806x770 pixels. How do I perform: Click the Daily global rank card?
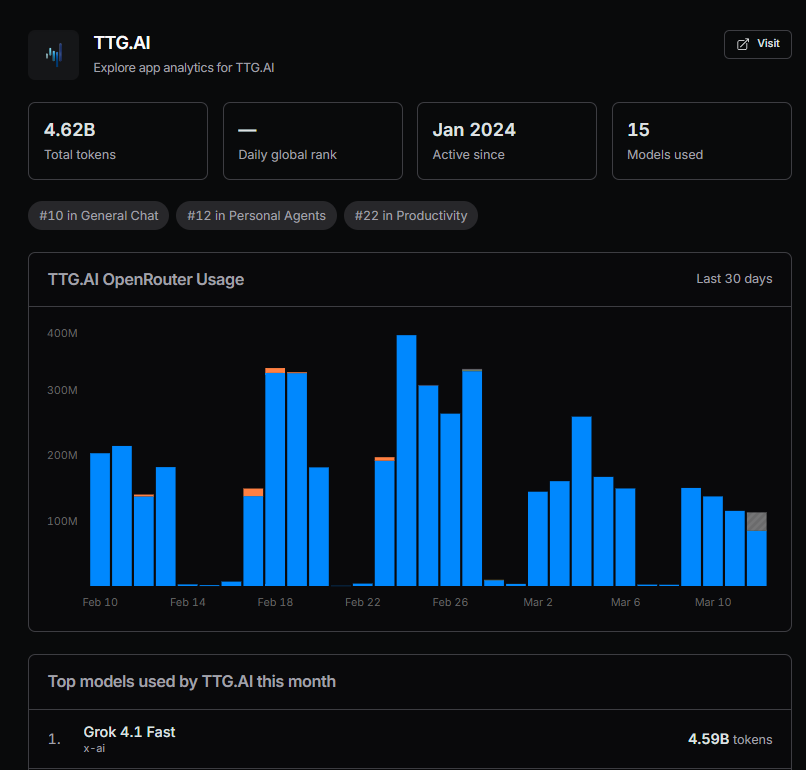(312, 141)
